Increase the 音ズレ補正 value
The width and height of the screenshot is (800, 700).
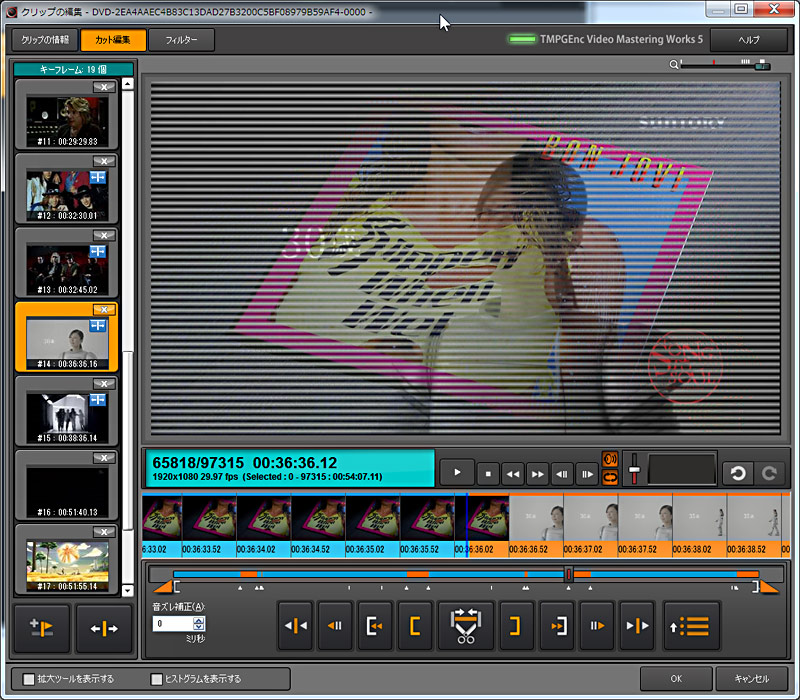click(x=199, y=620)
